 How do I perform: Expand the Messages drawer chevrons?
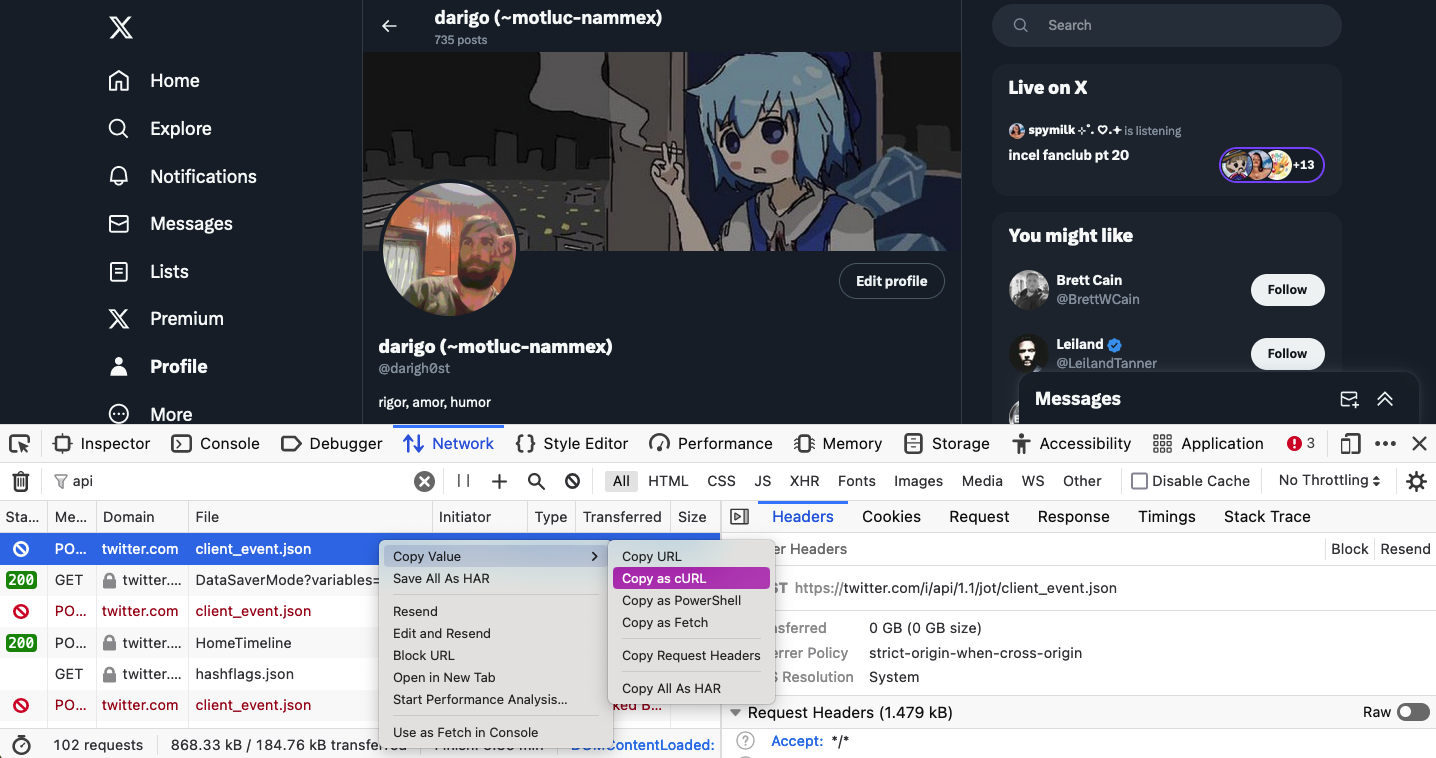[x=1385, y=399]
